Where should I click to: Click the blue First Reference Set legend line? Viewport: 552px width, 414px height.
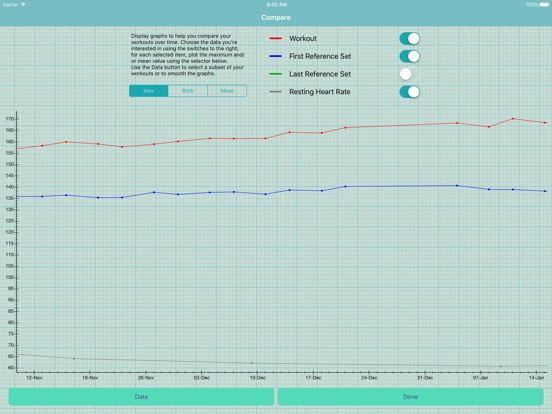[x=276, y=56]
